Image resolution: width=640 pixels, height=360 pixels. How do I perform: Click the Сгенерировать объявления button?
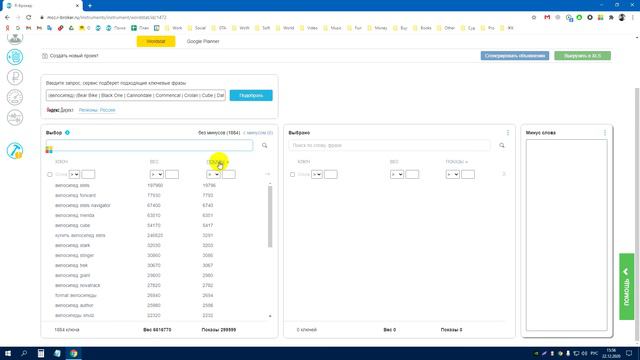click(x=515, y=56)
